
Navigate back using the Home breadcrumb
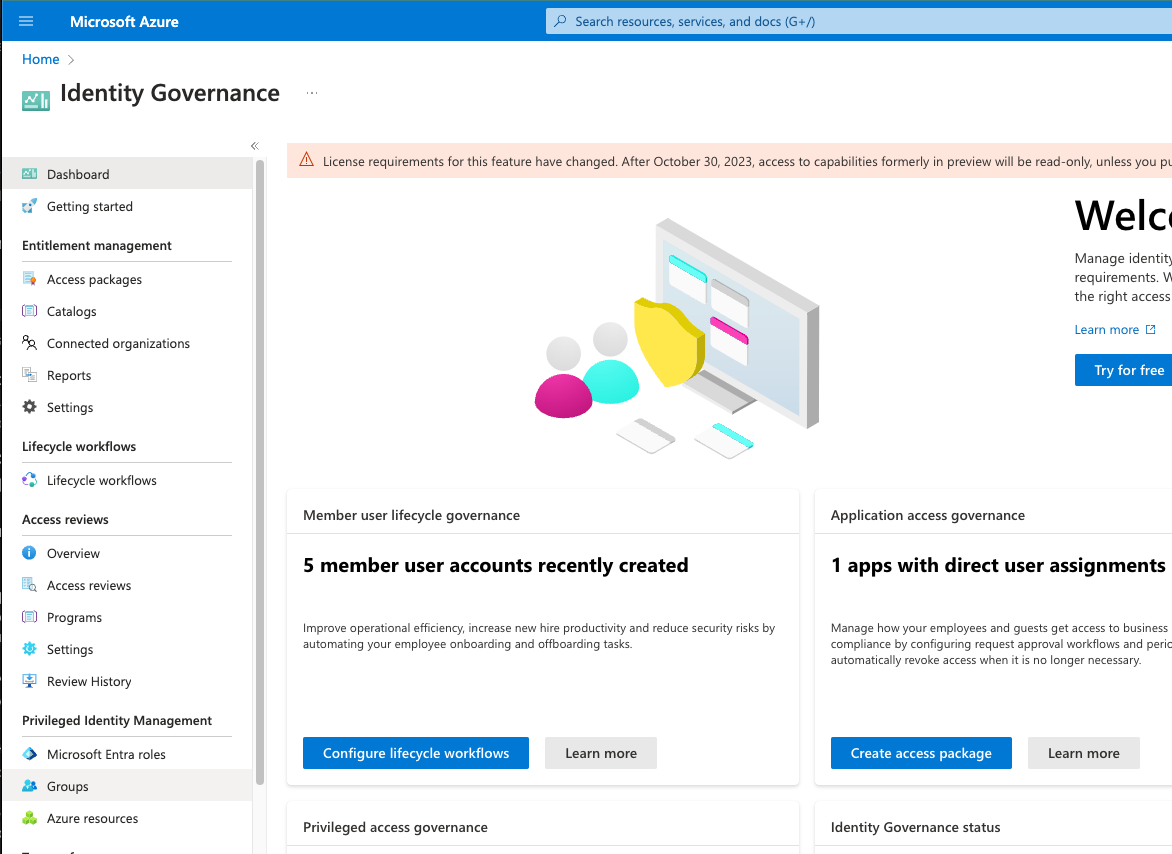pos(40,59)
